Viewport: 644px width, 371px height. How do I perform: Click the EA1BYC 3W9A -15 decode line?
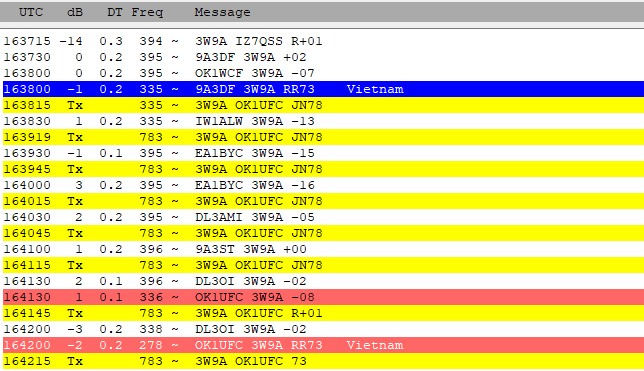pyautogui.click(x=323, y=153)
